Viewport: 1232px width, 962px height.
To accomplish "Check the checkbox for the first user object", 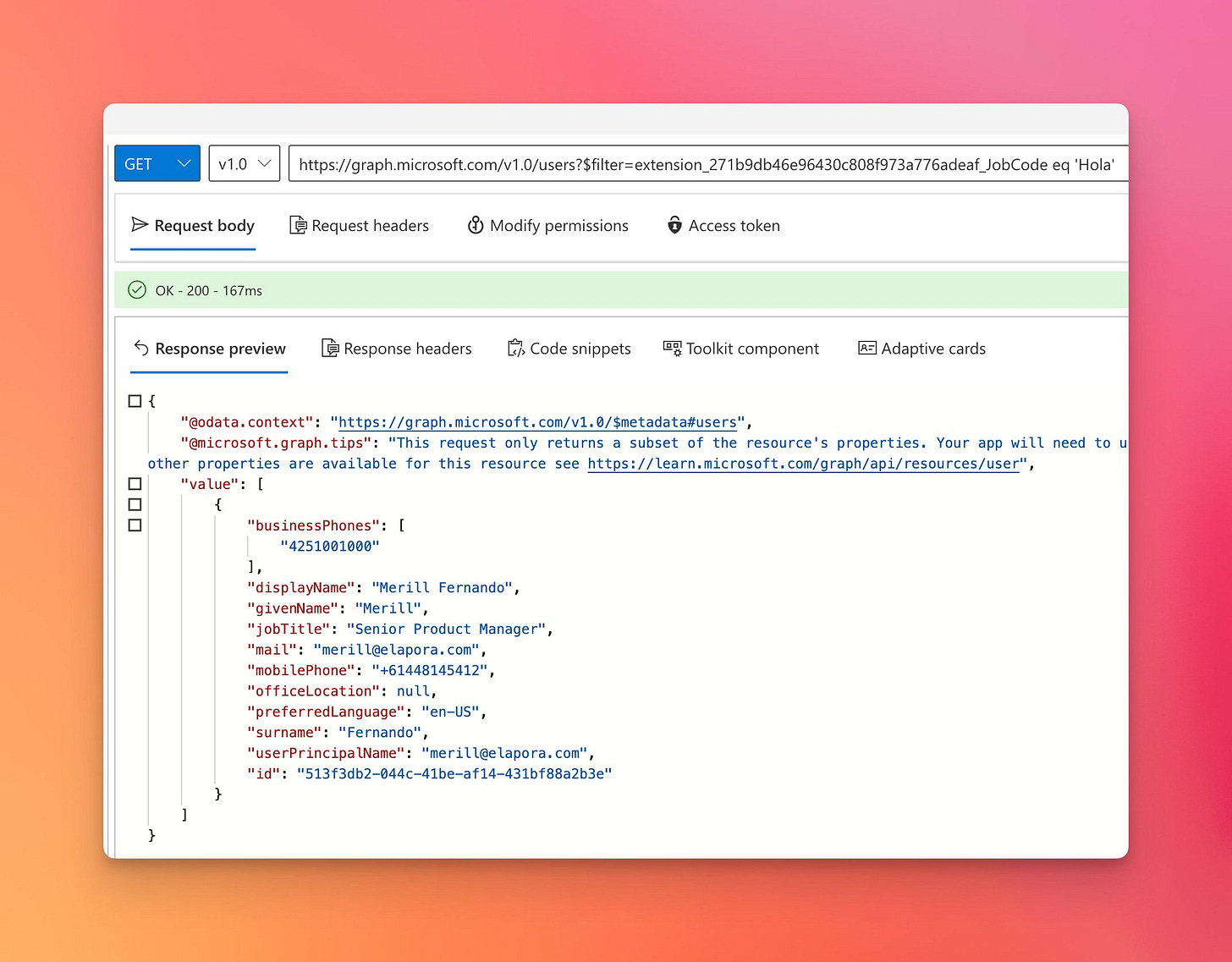I will coord(135,504).
